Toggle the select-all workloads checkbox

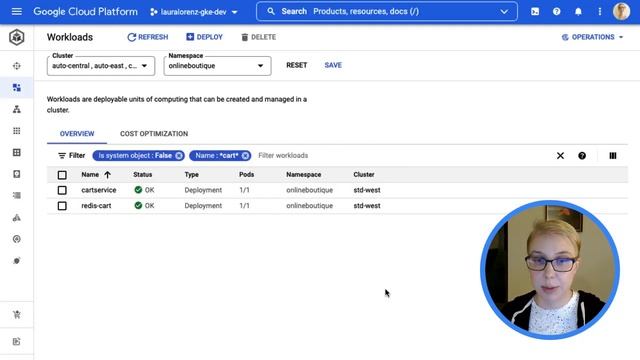coord(62,175)
